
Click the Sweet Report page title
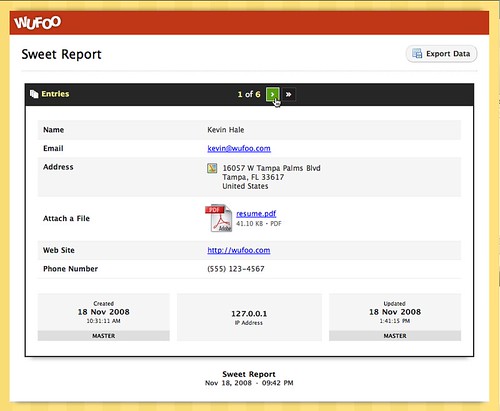coord(61,54)
